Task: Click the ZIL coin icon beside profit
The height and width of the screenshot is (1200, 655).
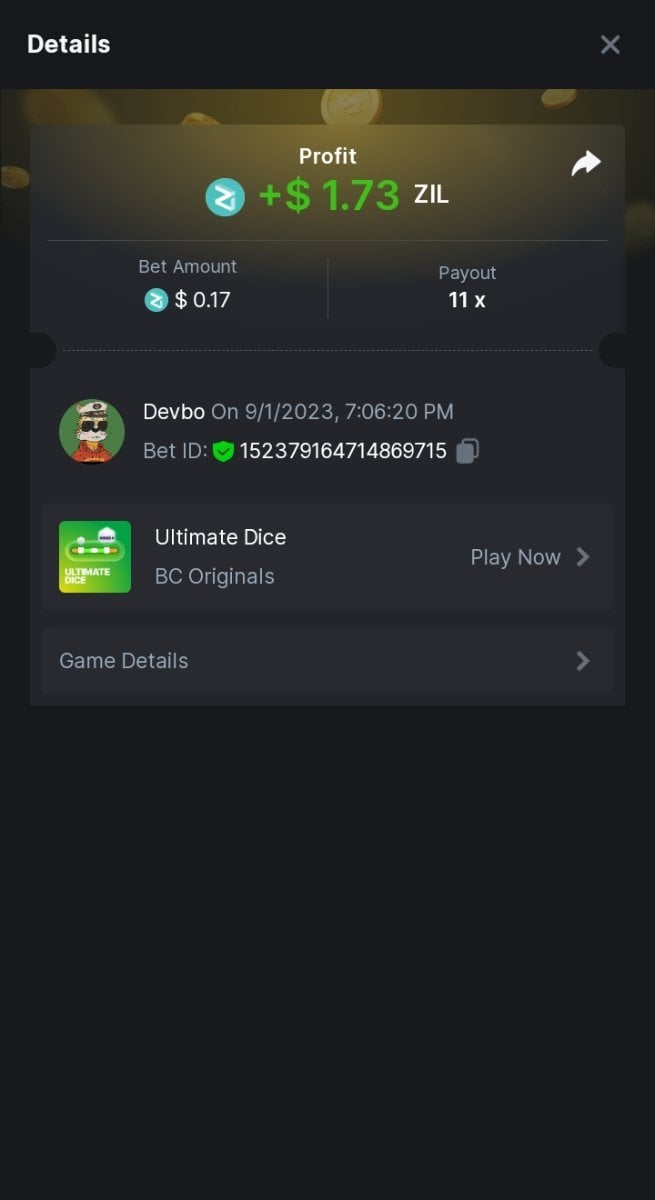Action: pyautogui.click(x=225, y=197)
